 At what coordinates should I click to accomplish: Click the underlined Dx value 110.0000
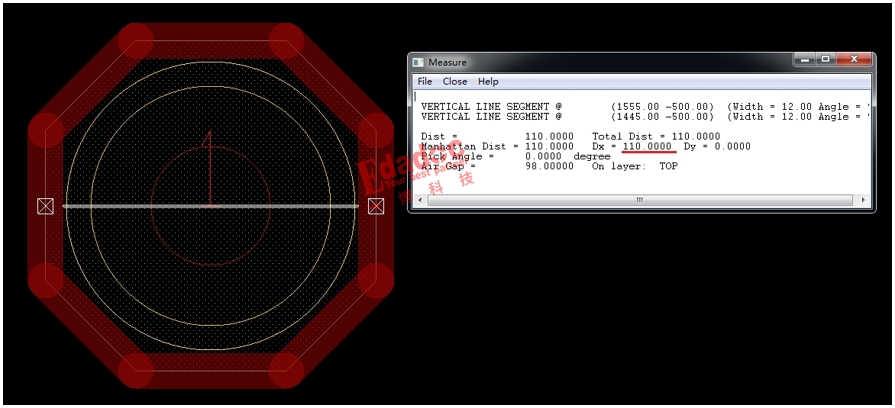[x=647, y=147]
